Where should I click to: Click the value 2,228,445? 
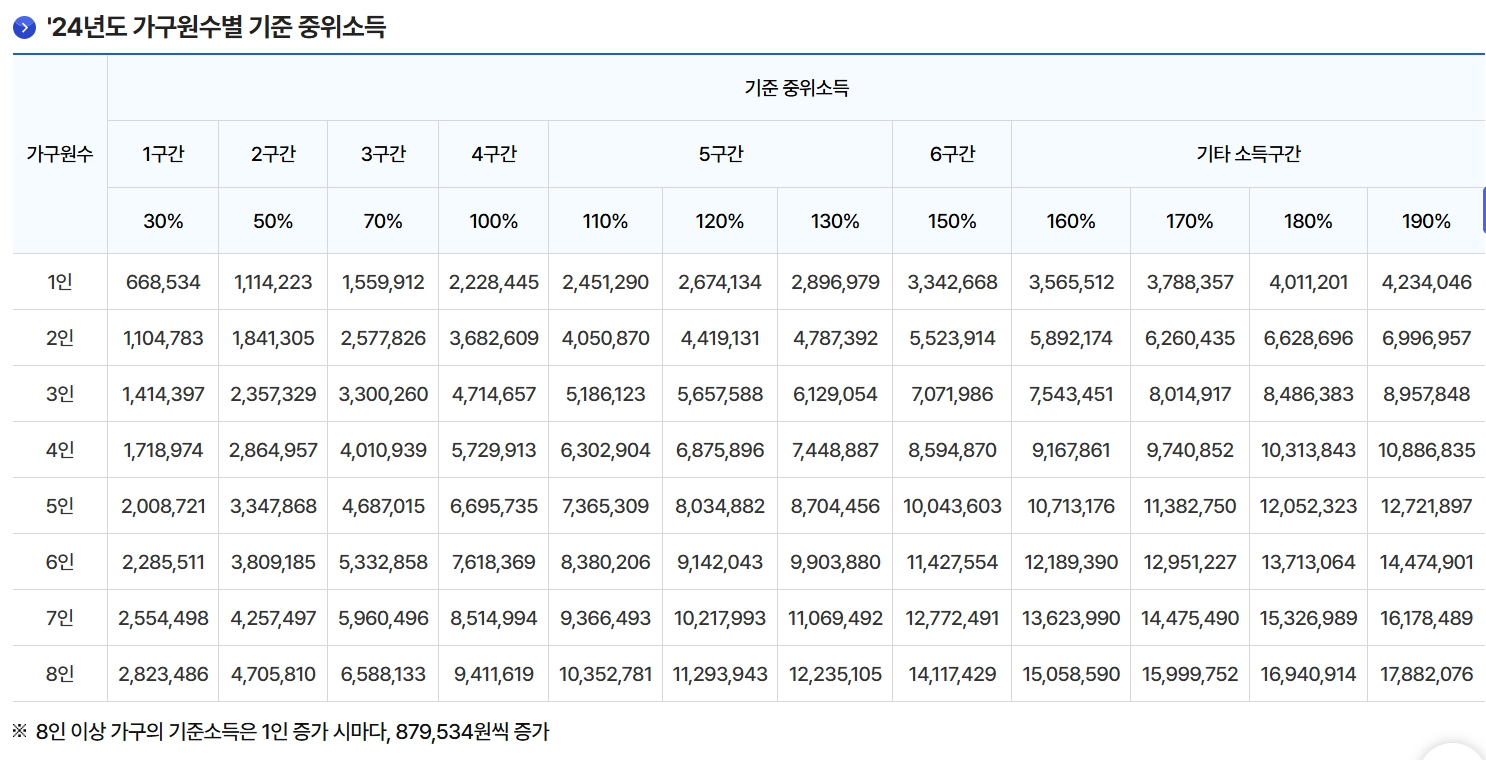tap(494, 282)
